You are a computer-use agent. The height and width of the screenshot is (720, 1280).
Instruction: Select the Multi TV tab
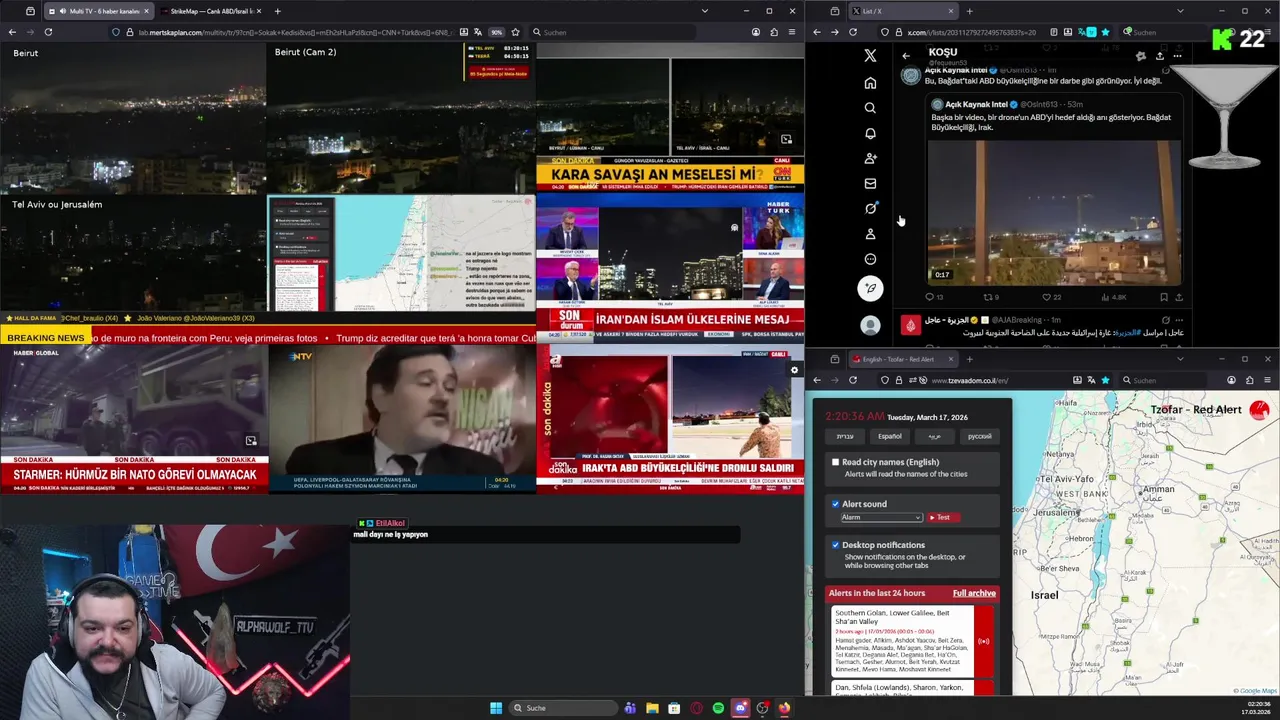coord(100,11)
